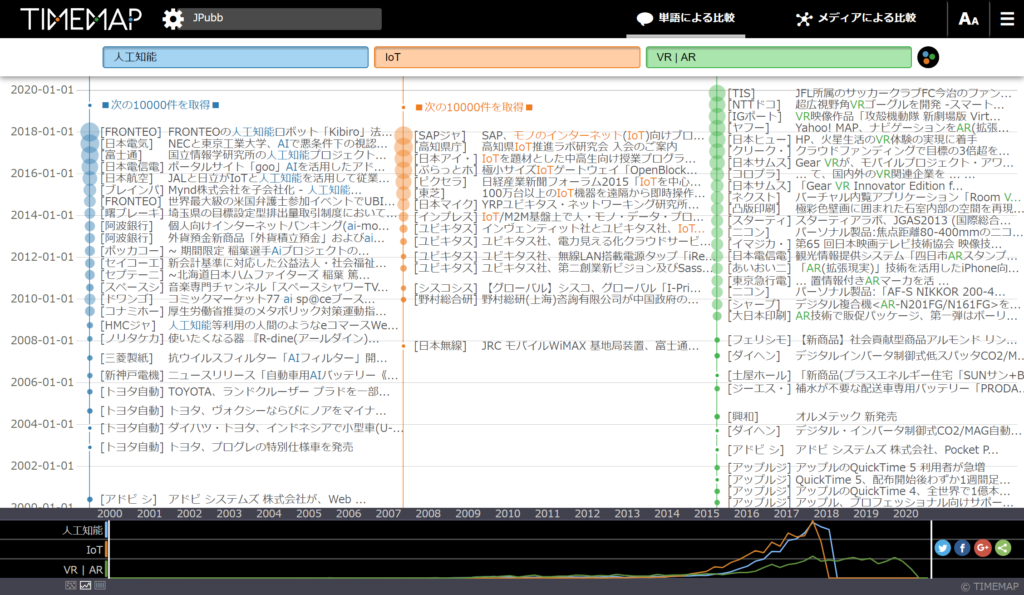The width and height of the screenshot is (1024, 595).
Task: Click the 2004 year label on the axis
Action: coord(268,514)
